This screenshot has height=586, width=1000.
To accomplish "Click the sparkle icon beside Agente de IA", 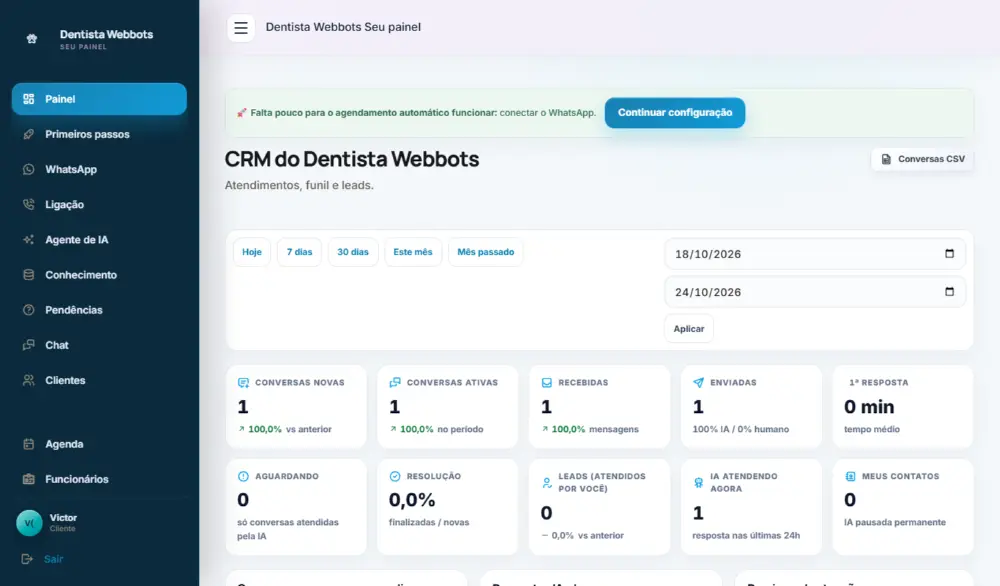I will (x=29, y=240).
